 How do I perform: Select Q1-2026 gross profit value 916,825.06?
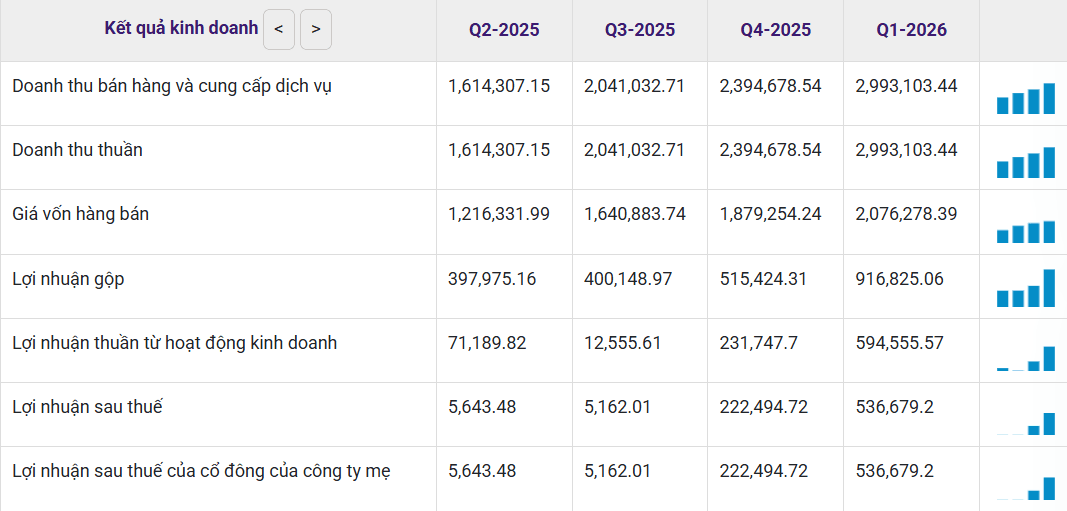click(x=900, y=279)
